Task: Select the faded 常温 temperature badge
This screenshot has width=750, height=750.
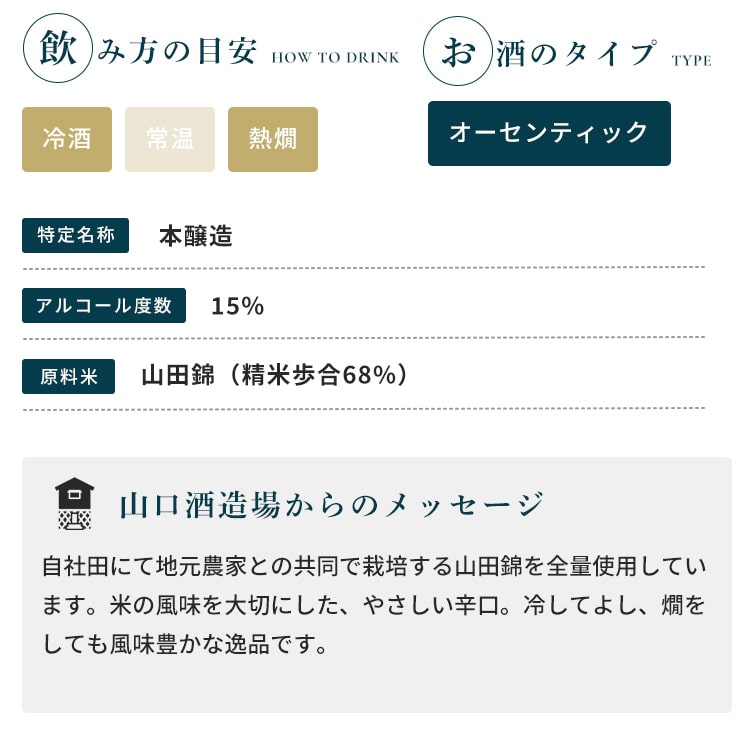Action: pos(170,139)
